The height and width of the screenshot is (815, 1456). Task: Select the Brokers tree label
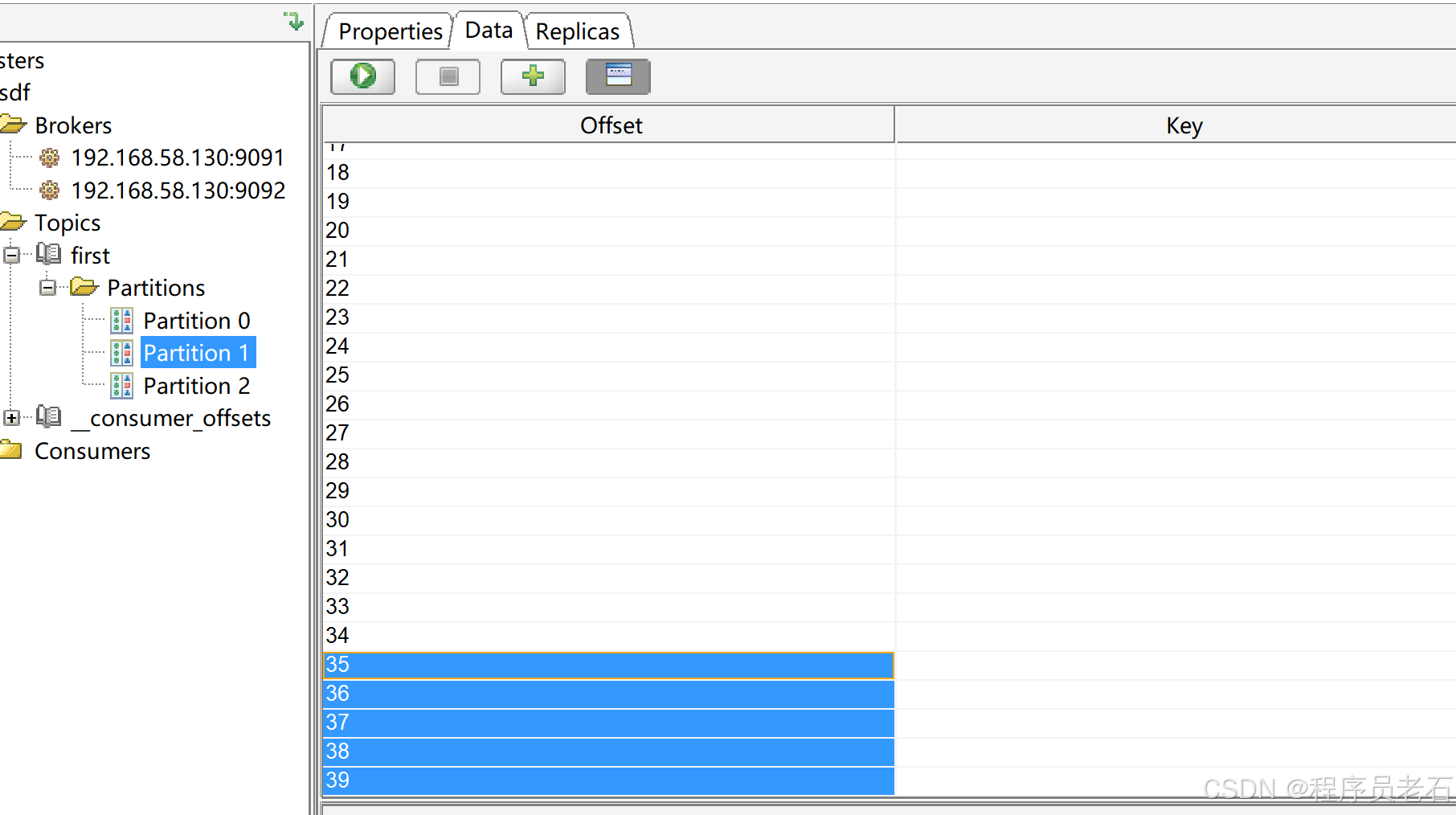click(73, 125)
